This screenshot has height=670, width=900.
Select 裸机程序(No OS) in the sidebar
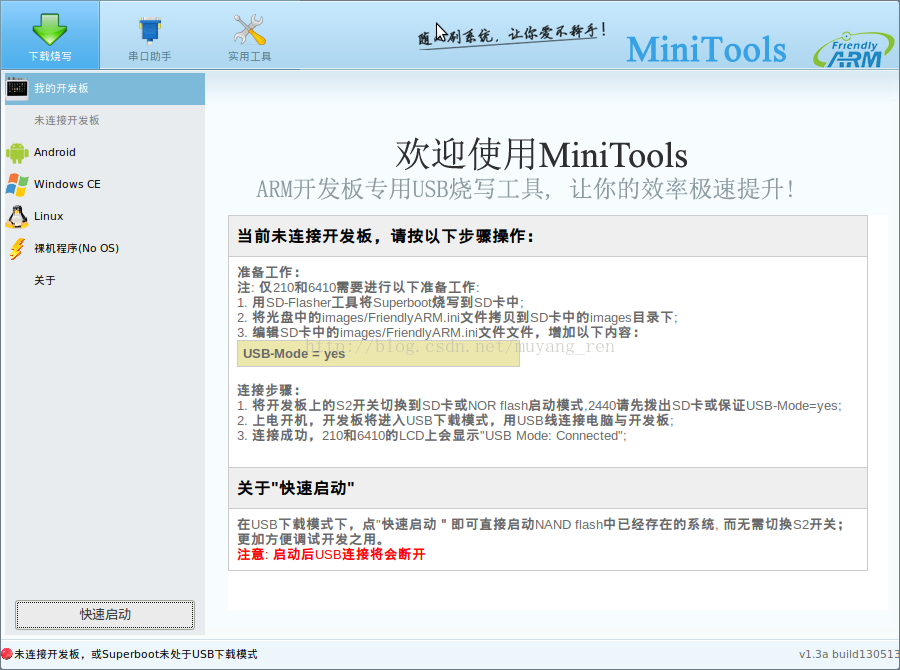(105, 249)
